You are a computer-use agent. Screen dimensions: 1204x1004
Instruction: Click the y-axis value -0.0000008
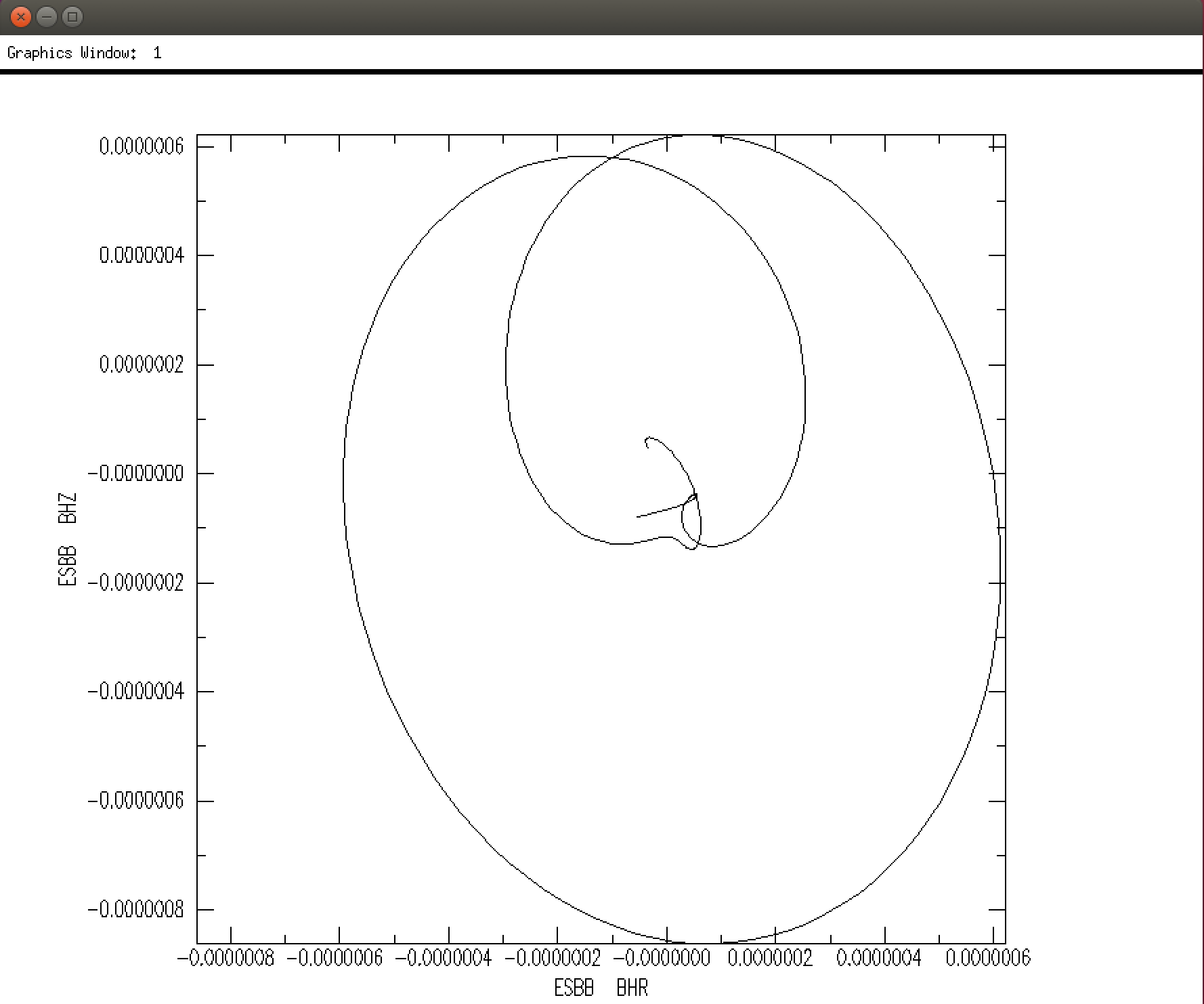(135, 909)
